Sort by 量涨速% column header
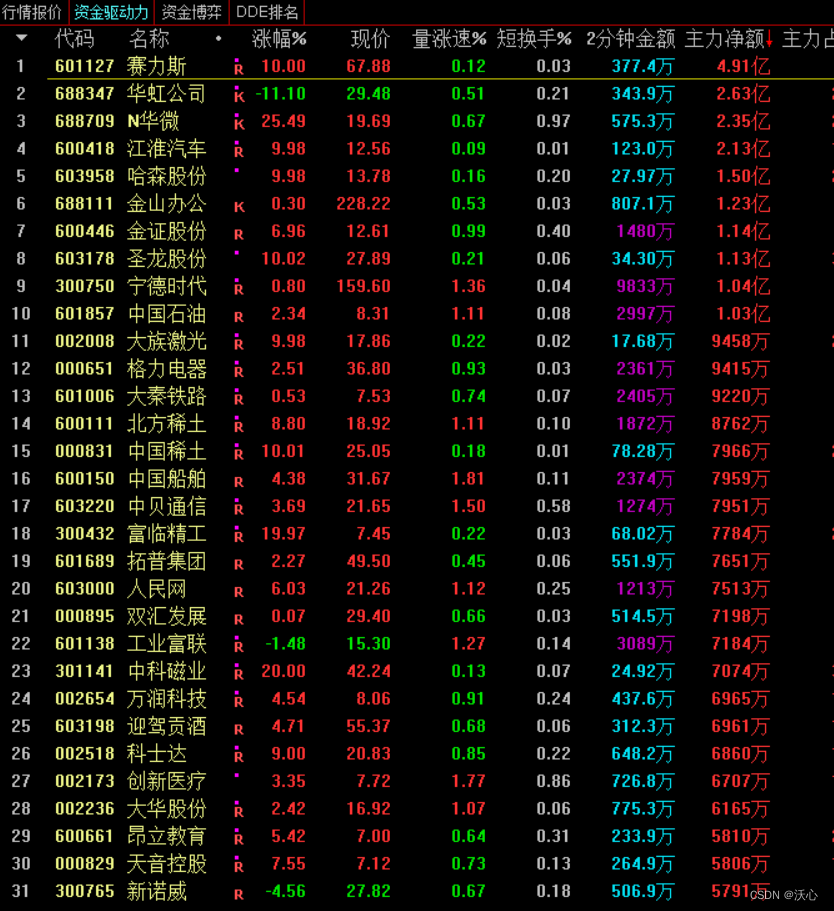Screen dimensions: 834x911 tap(449, 39)
